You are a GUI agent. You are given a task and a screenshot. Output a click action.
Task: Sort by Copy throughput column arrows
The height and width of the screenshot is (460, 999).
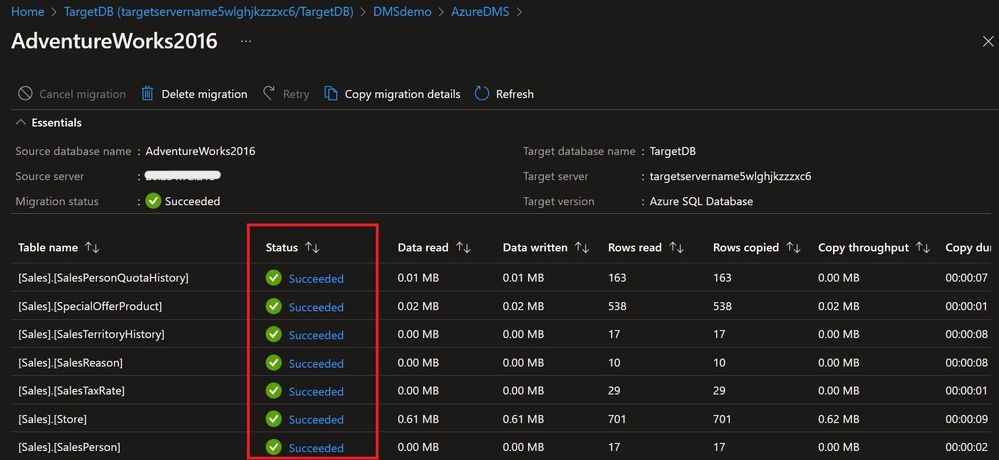[x=923, y=247]
